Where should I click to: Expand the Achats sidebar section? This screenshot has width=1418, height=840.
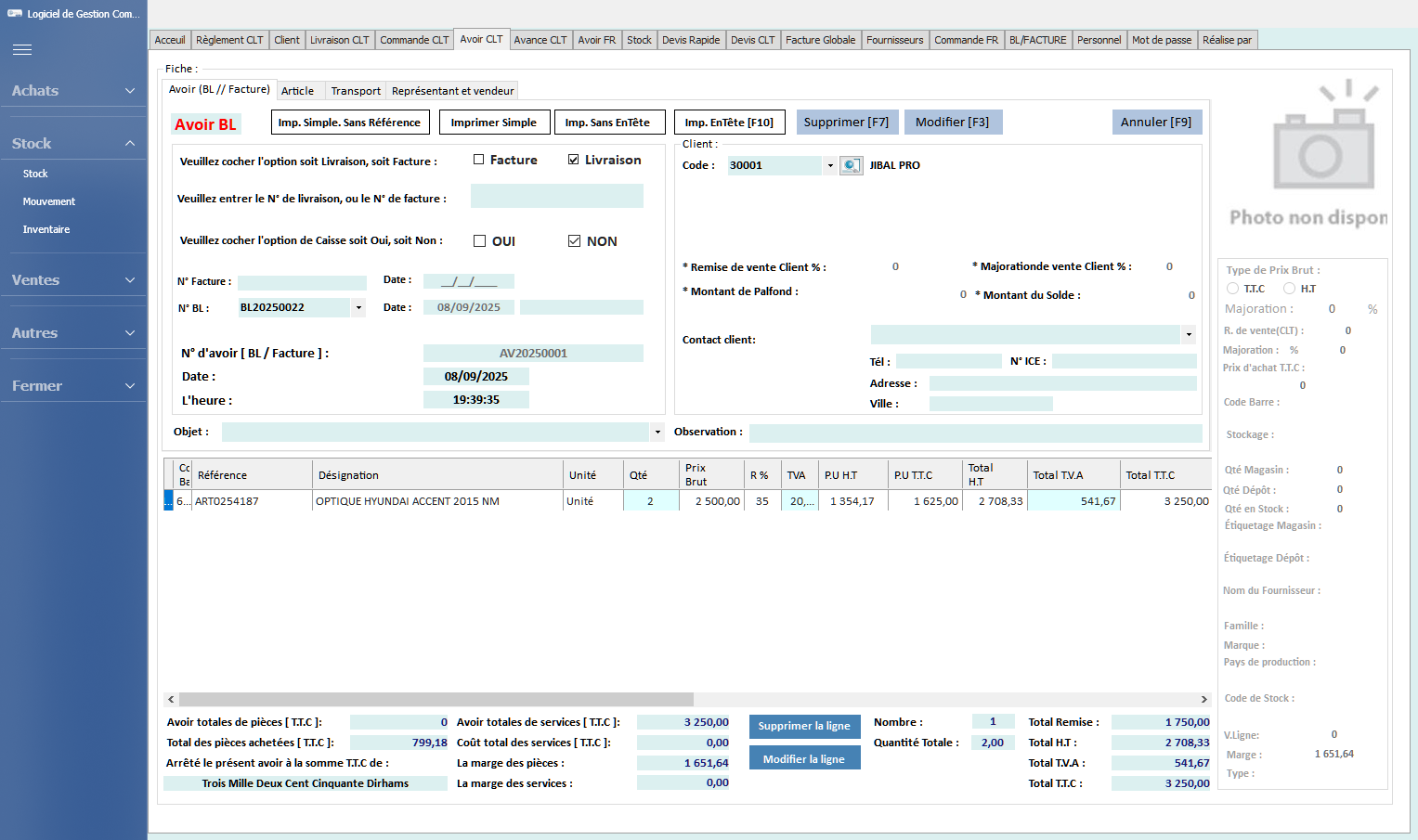click(73, 91)
